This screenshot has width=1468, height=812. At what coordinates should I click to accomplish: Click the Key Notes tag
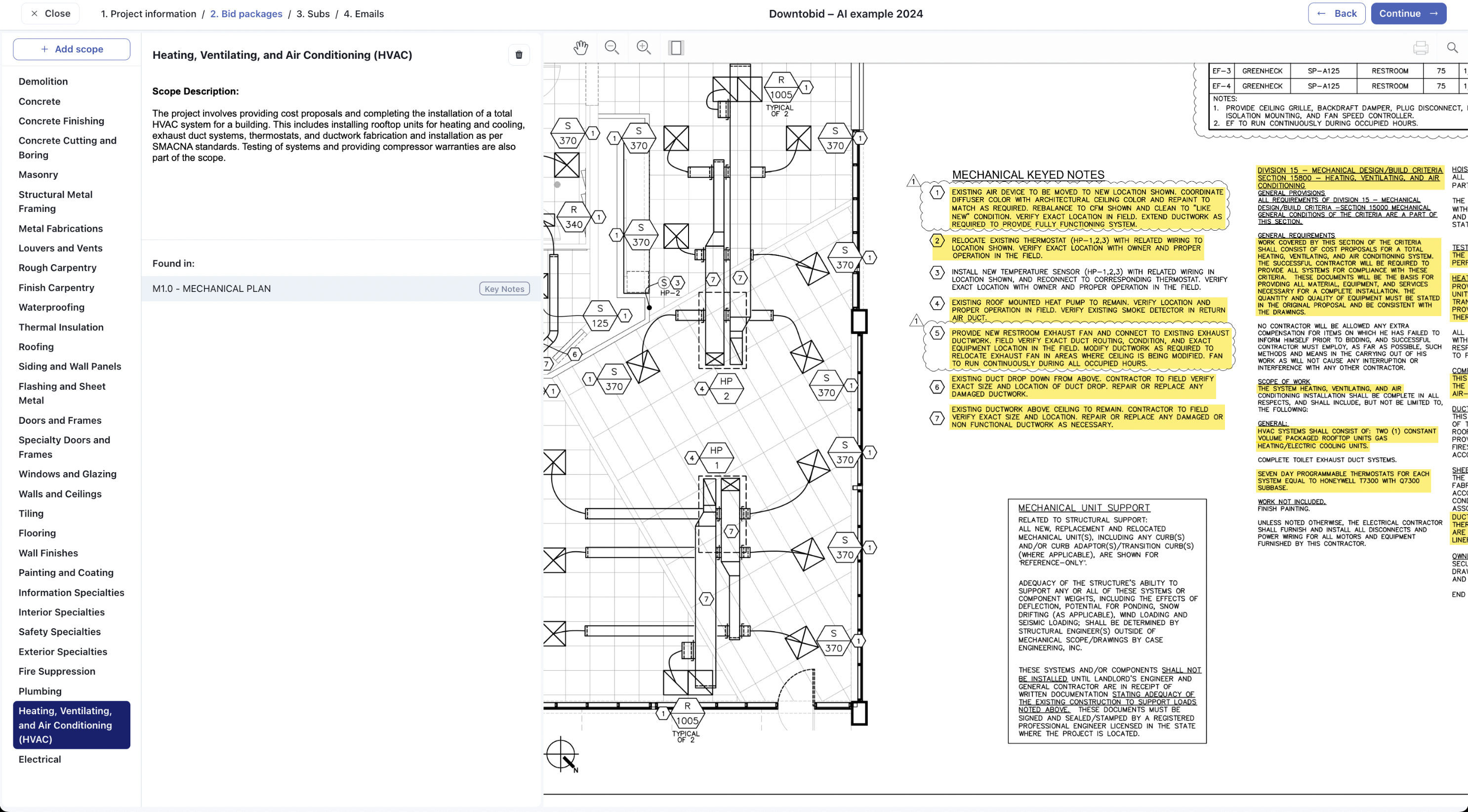coord(504,289)
